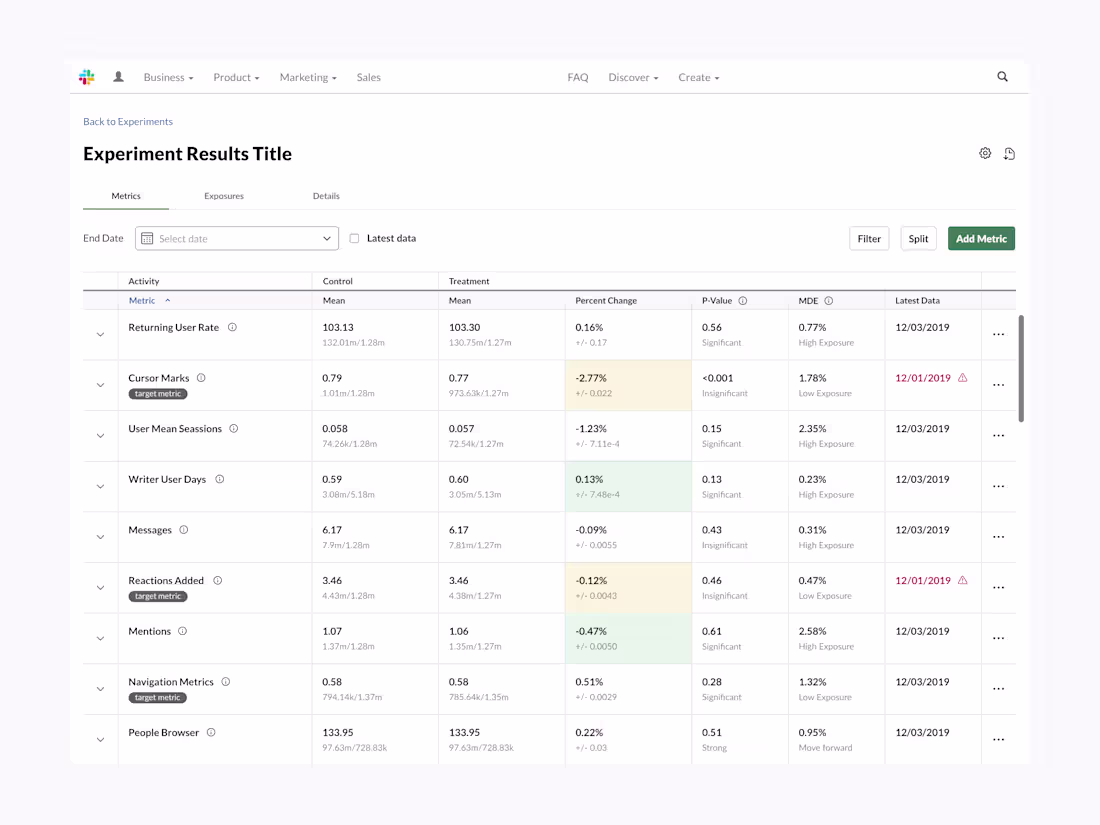Click info icon beside Returning User Rate
Viewport: 1100px width, 825px height.
[x=232, y=327]
